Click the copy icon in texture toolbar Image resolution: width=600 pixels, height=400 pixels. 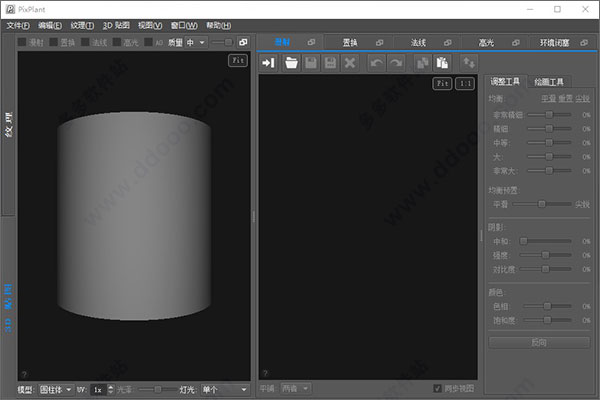[x=422, y=62]
